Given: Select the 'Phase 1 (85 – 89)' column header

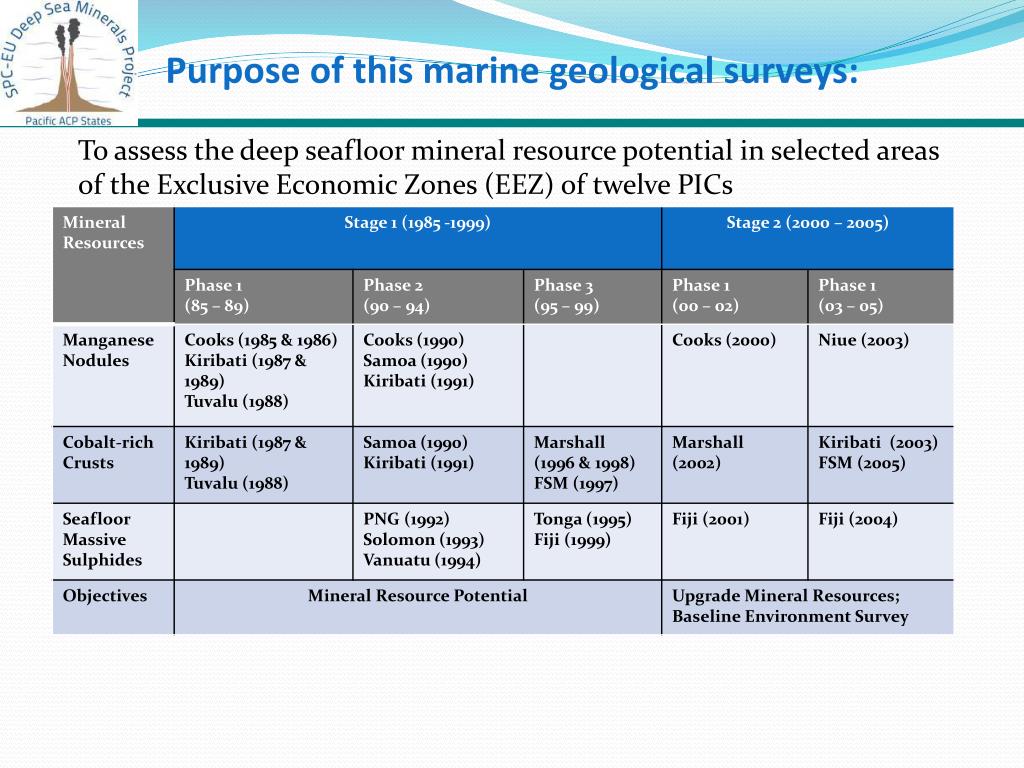Looking at the screenshot, I should tap(263, 296).
